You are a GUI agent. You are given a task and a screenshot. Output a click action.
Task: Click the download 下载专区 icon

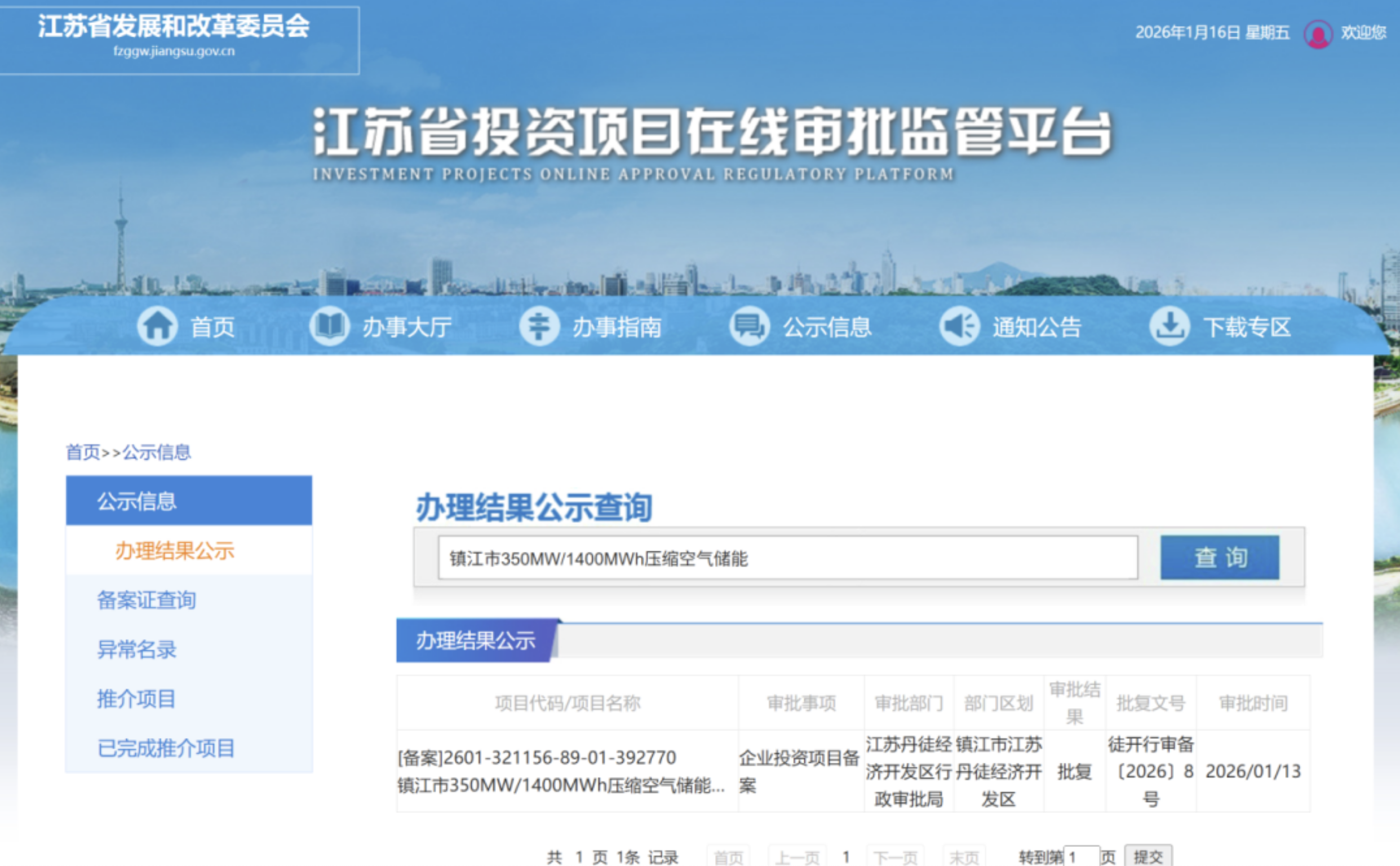click(1169, 326)
